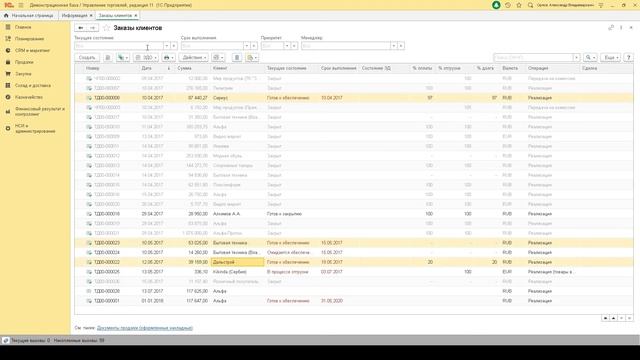Select order ТД00-000001 dated 01.01.2018
Image resolution: width=640 pixels, height=360 pixels.
[354, 301]
